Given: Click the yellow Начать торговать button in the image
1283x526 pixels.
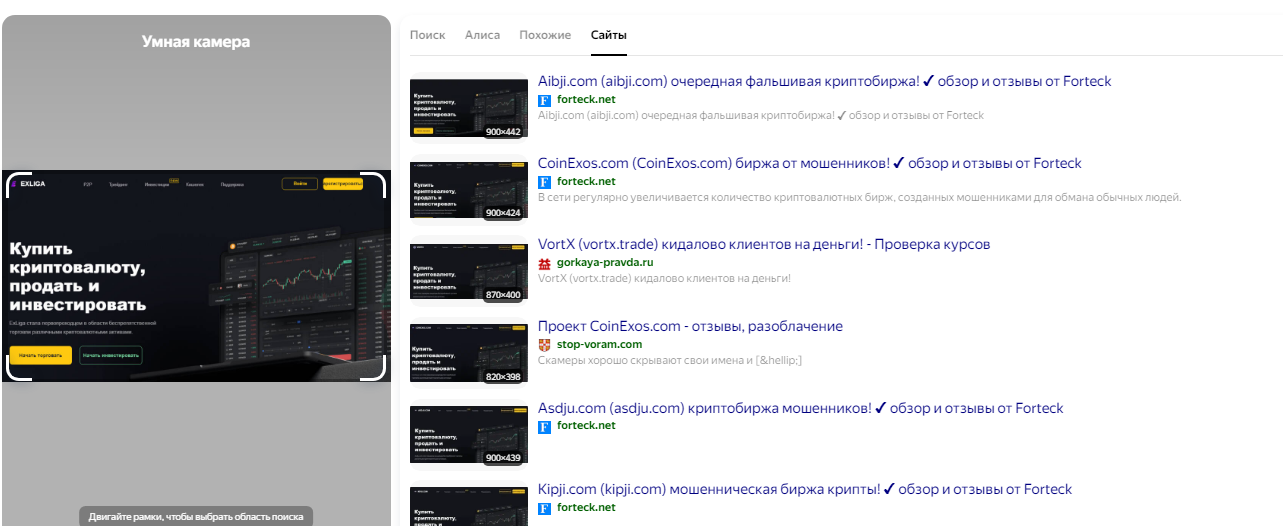Looking at the screenshot, I should click(x=40, y=355).
